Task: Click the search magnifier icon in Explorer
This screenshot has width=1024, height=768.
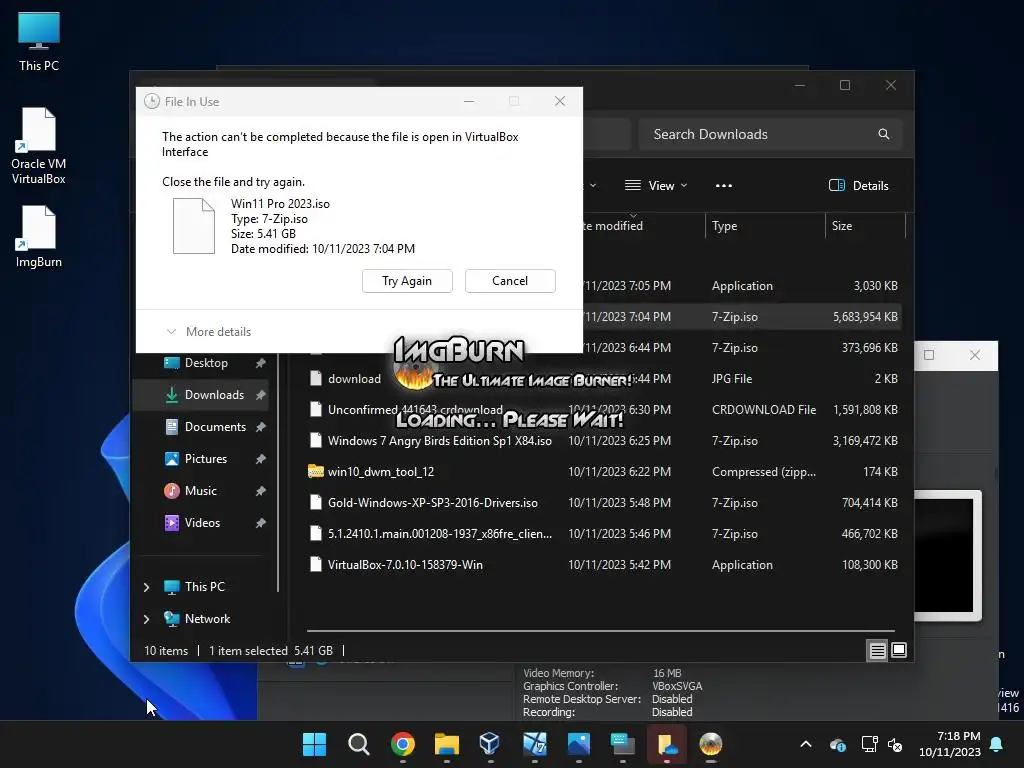Action: (884, 134)
